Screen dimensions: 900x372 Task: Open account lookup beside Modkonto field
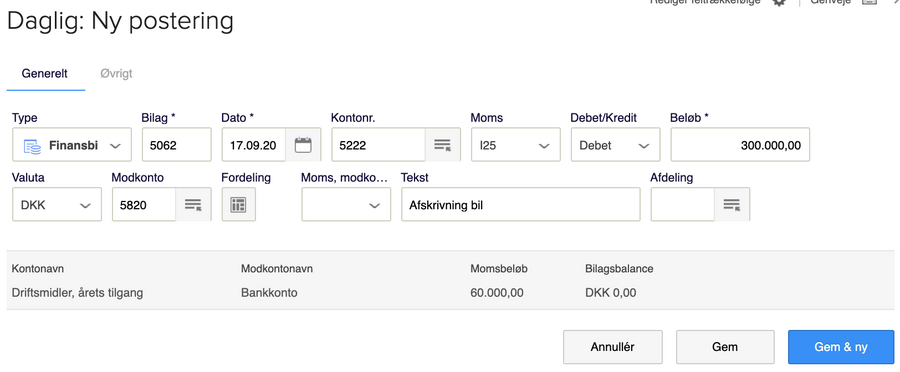[x=193, y=204]
